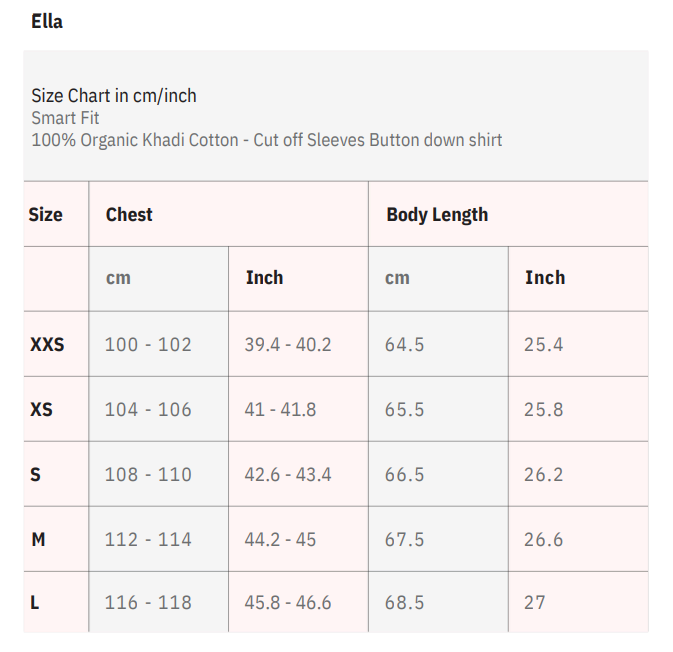
Task: Click the 44.2 - 45 chest inch cell
Action: tap(280, 539)
